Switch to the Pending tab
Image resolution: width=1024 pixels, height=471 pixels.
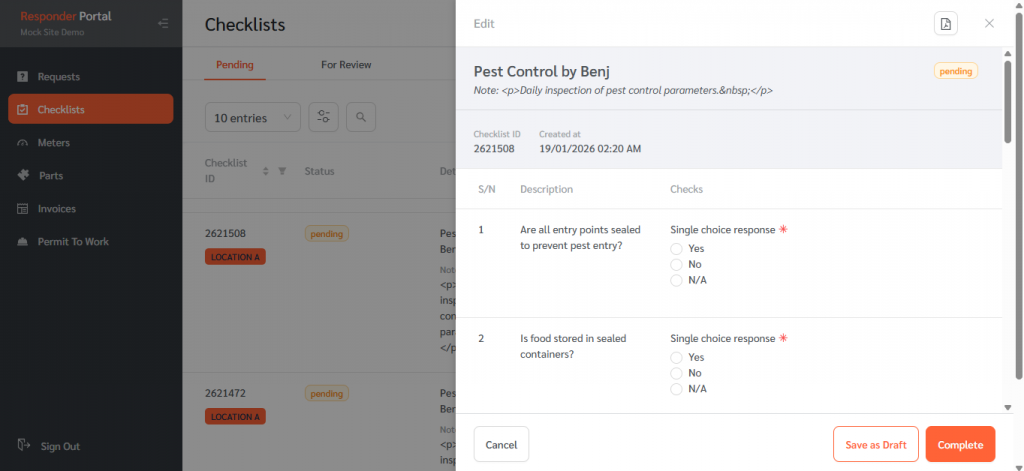[x=235, y=65]
